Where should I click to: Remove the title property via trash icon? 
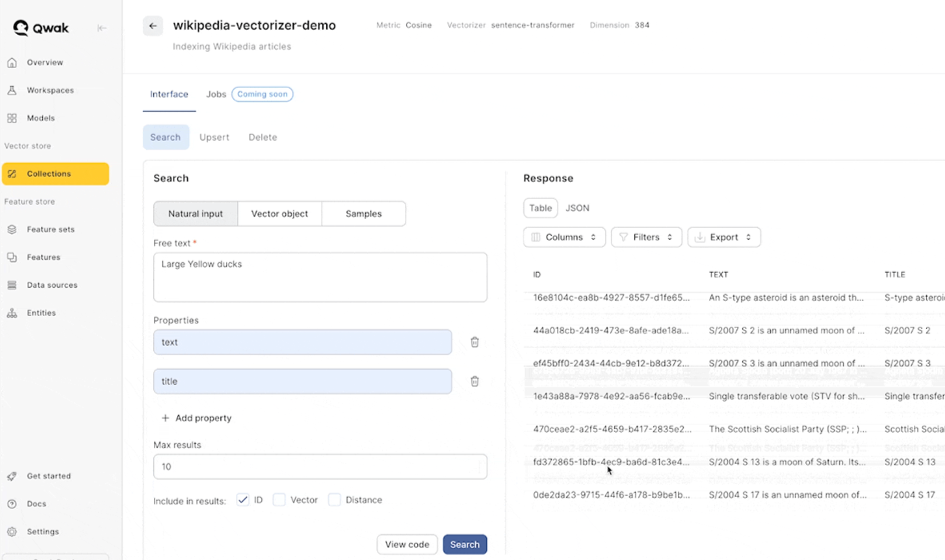[474, 381]
